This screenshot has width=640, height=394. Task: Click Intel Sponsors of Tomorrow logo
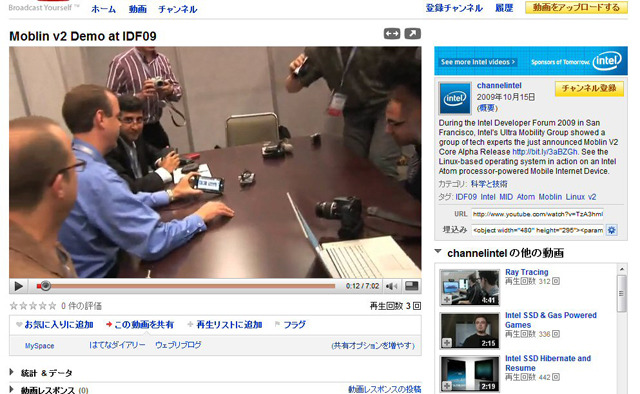pyautogui.click(x=577, y=62)
